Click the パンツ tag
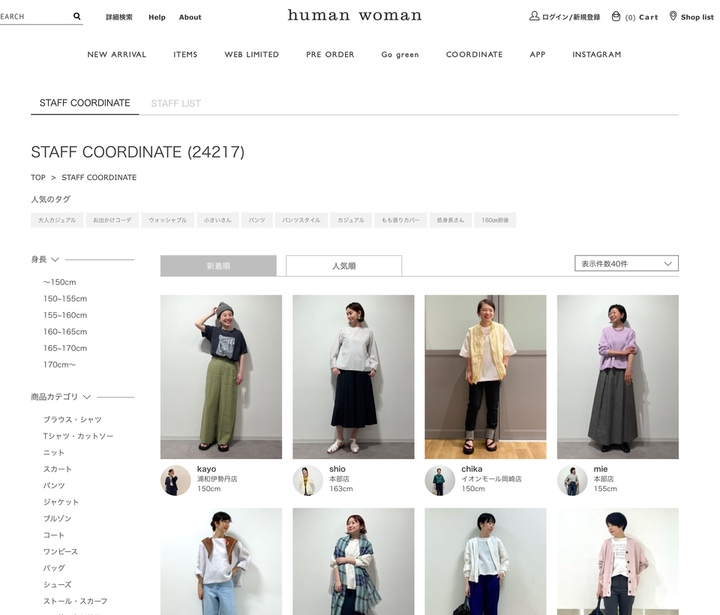This screenshot has height=615, width=720. point(257,220)
